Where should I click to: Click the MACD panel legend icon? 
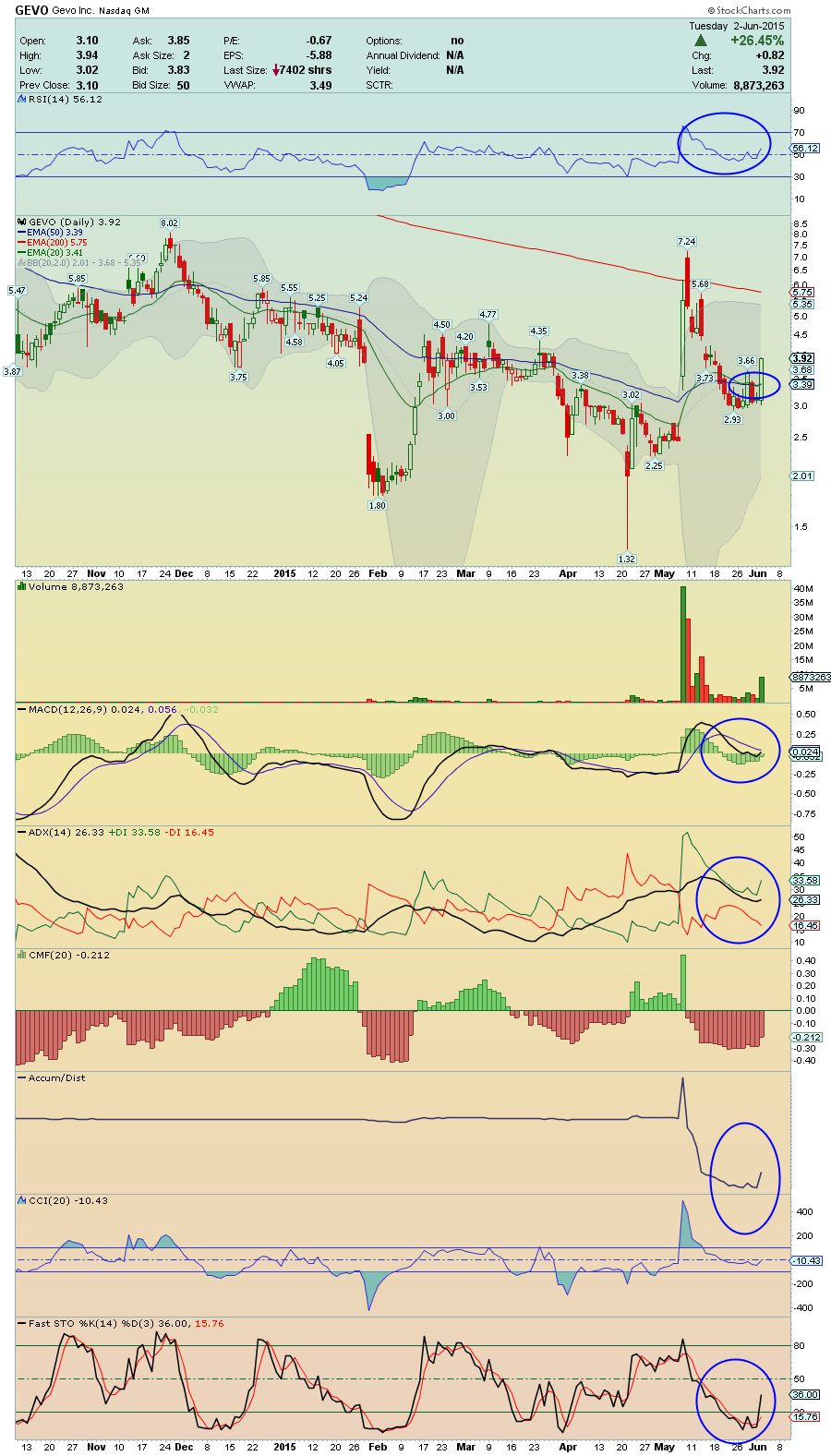pyautogui.click(x=22, y=709)
